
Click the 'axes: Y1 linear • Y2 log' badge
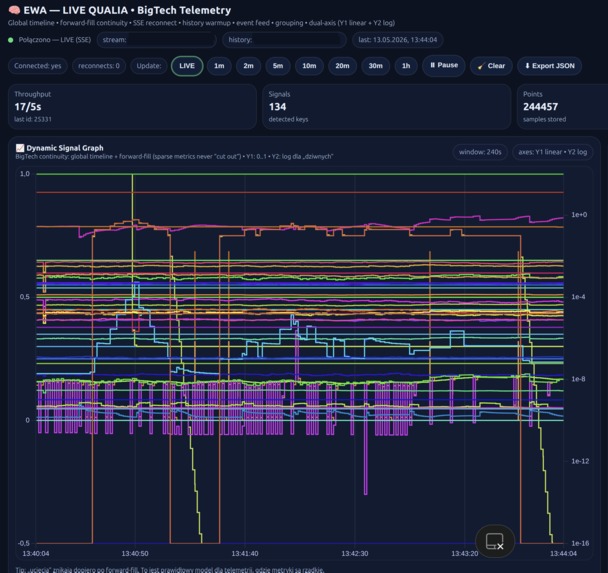coord(553,152)
